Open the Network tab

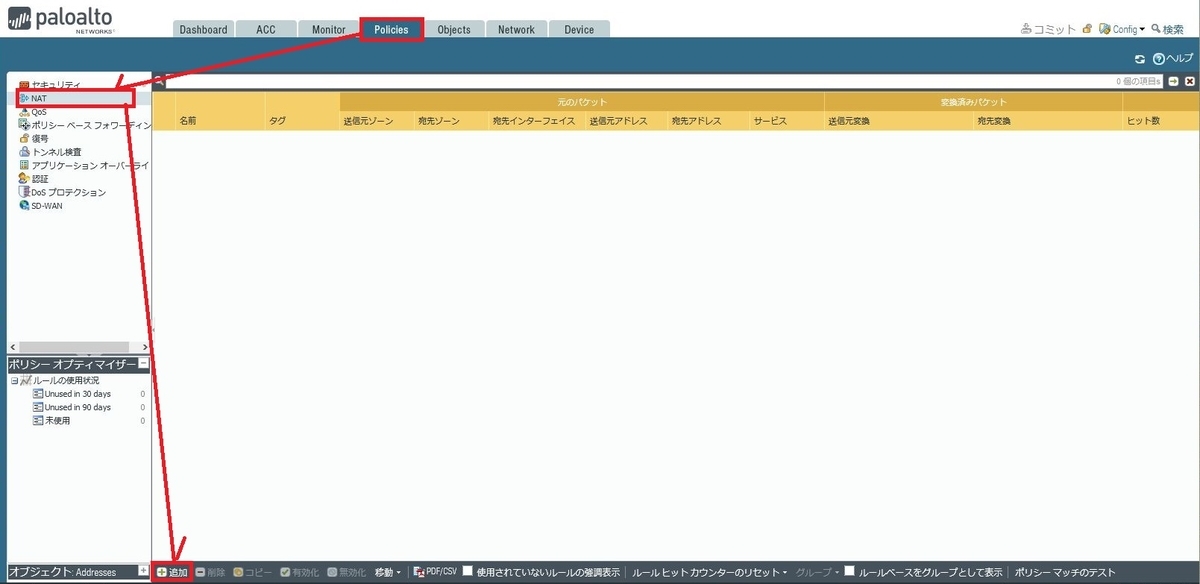pos(516,29)
